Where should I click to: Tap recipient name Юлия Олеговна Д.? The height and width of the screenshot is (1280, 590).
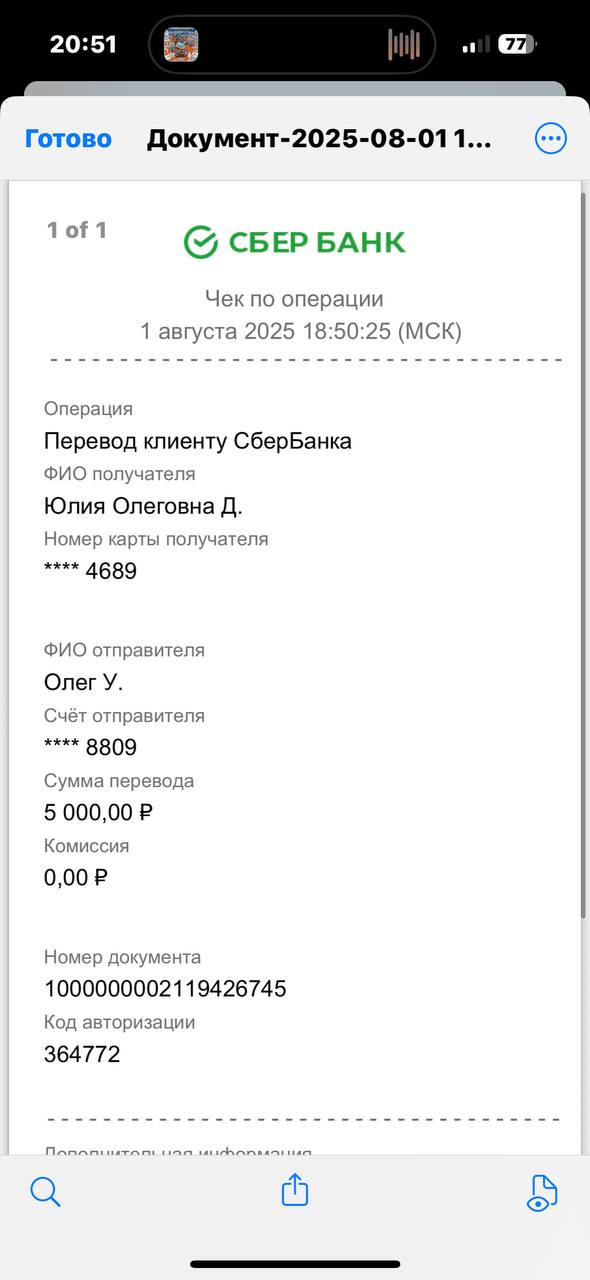coord(143,506)
